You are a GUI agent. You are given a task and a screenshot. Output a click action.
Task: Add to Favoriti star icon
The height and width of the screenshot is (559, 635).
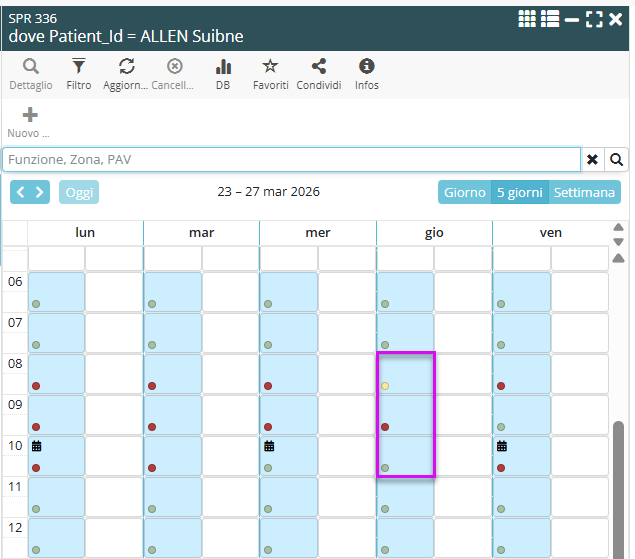270,67
